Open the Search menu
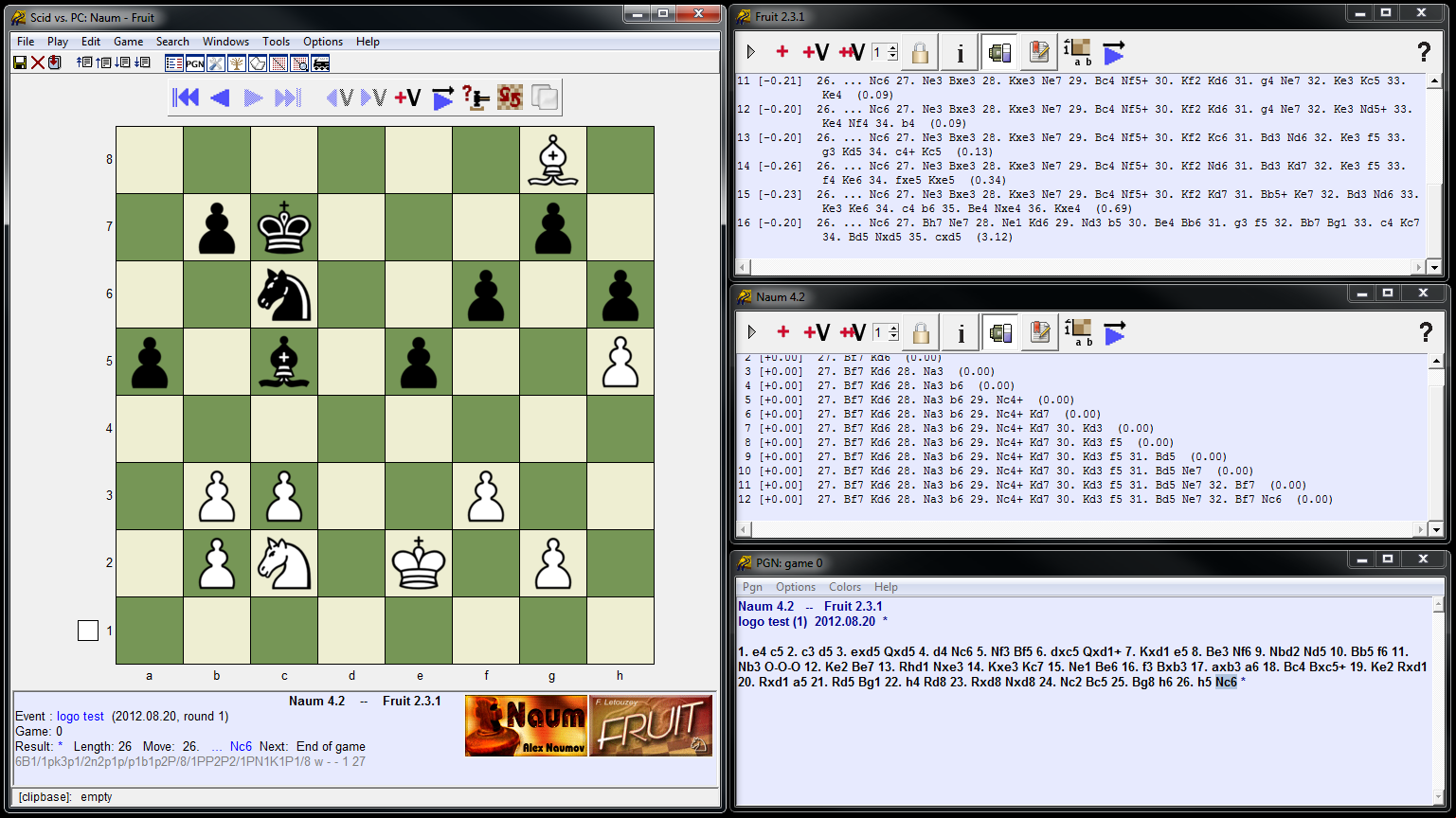 coord(172,42)
